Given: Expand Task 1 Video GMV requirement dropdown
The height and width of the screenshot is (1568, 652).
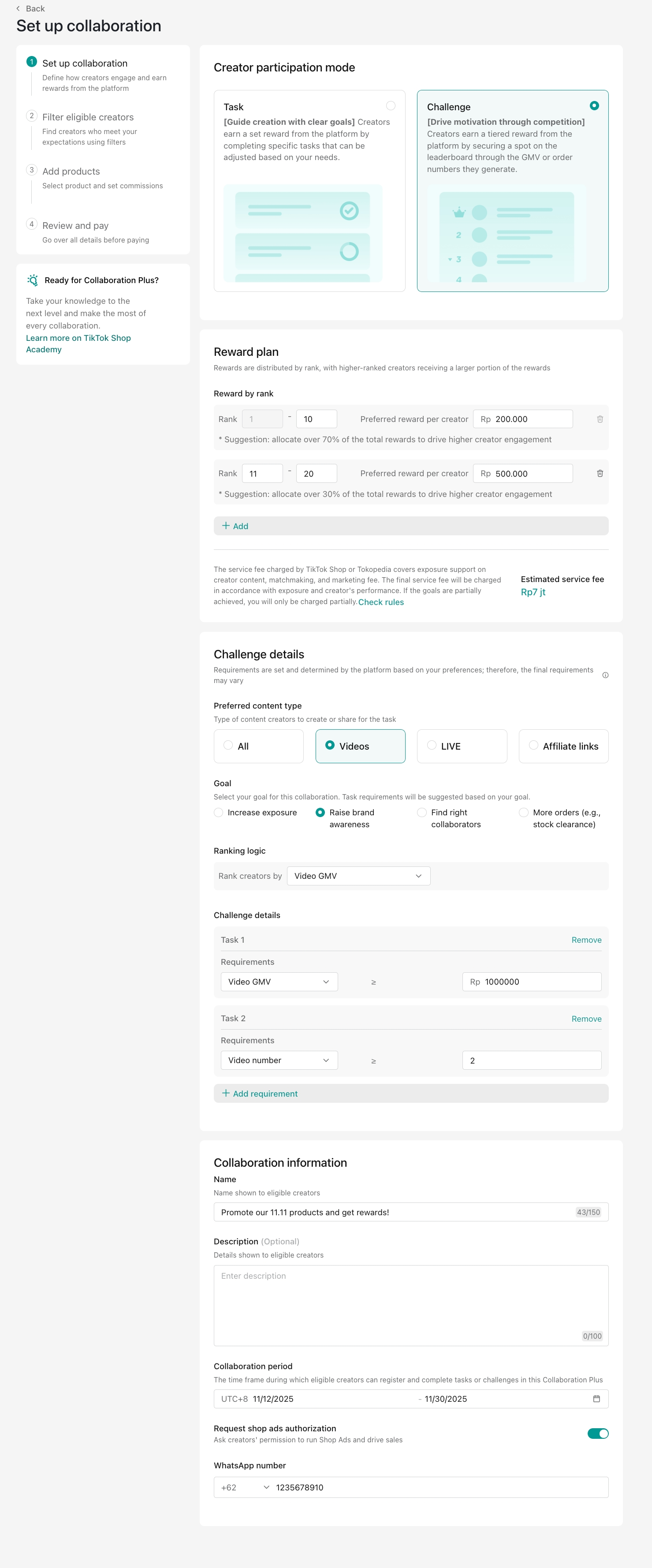Looking at the screenshot, I should (x=279, y=982).
